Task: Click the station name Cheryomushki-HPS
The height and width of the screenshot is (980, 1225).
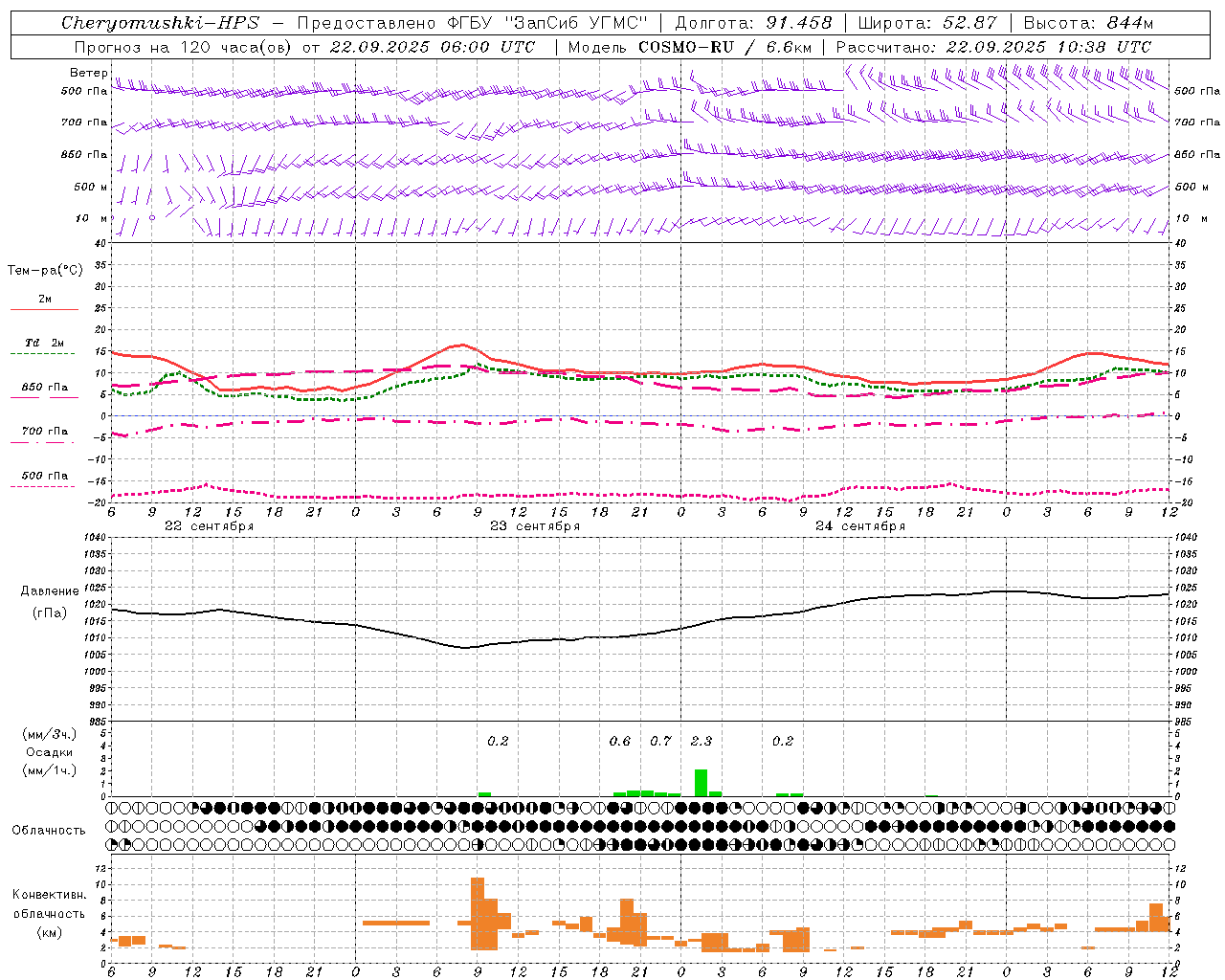Action: pyautogui.click(x=160, y=23)
